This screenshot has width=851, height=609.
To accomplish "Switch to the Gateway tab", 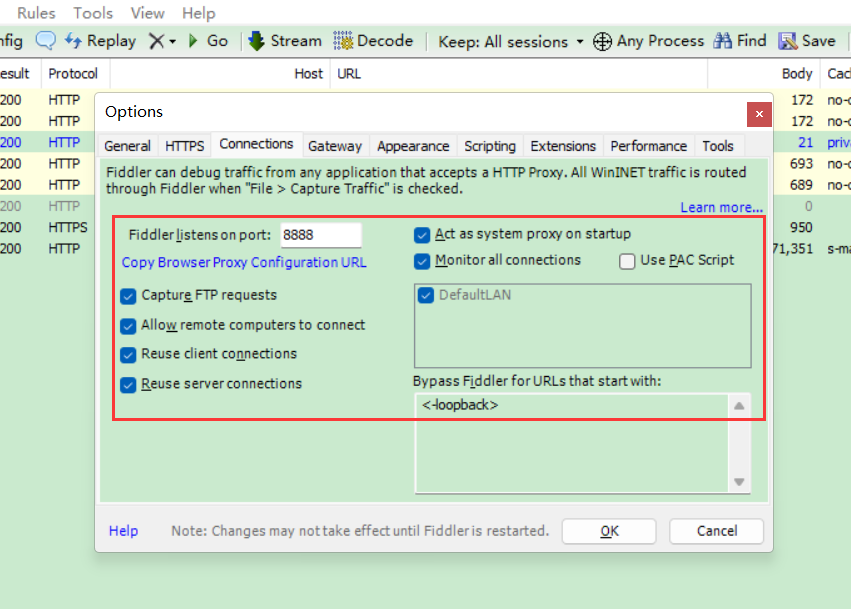I will tap(335, 146).
